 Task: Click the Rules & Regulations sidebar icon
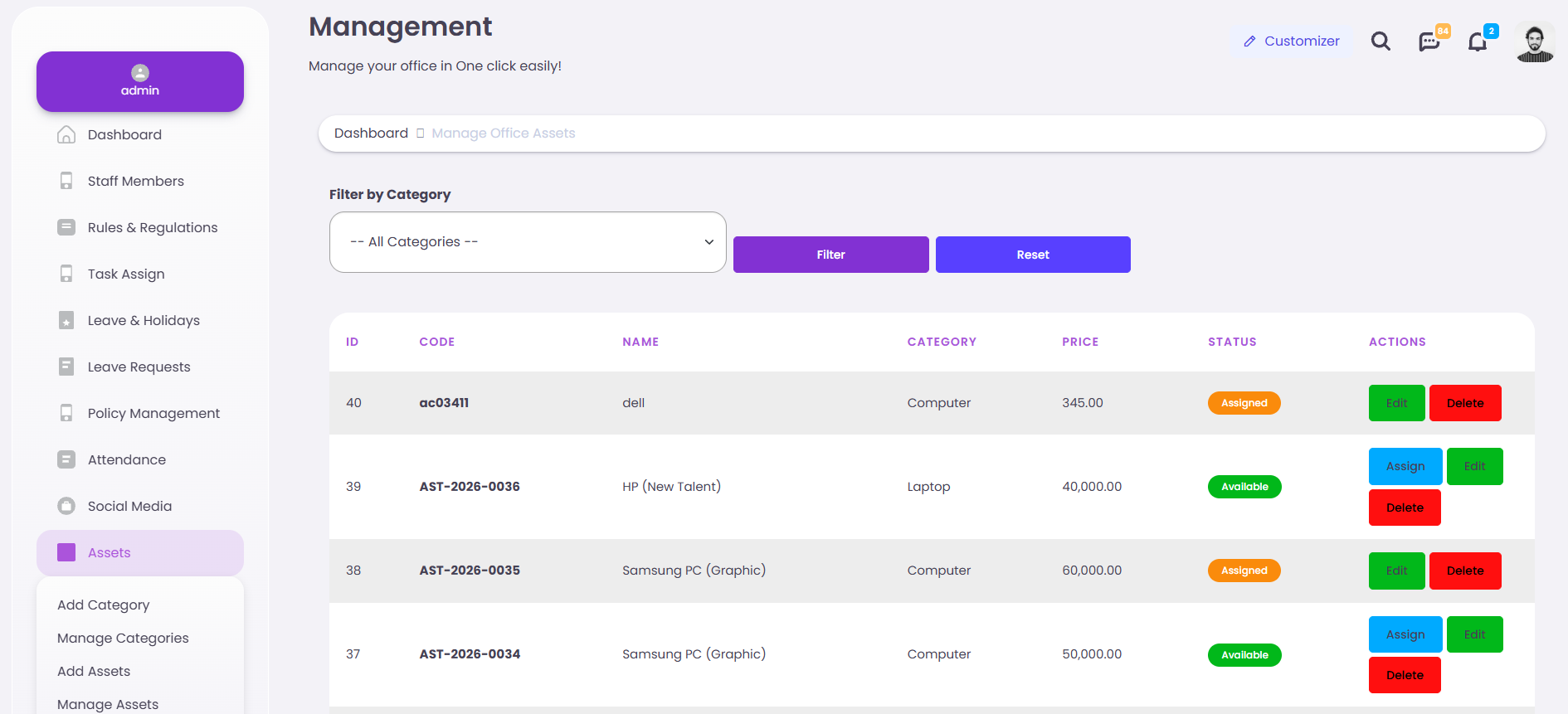(66, 227)
